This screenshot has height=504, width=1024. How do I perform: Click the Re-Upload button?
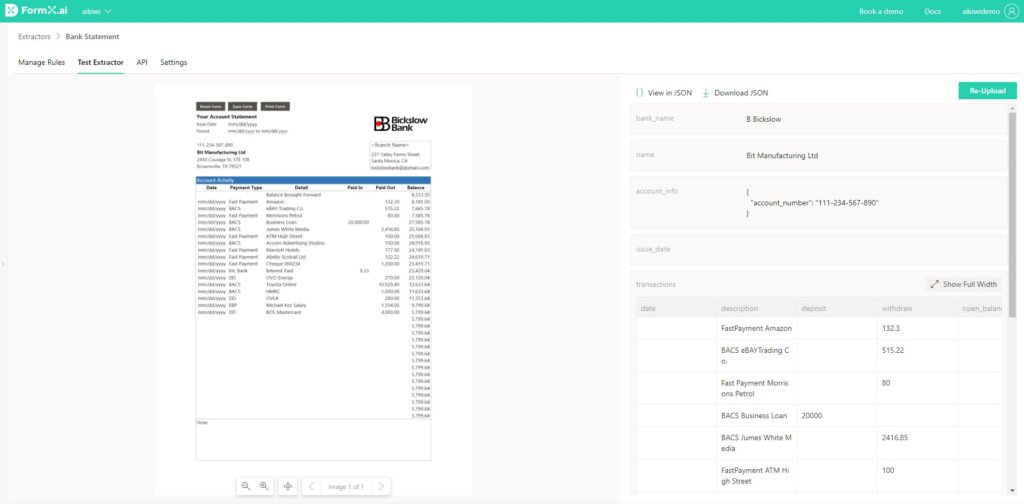tap(987, 91)
